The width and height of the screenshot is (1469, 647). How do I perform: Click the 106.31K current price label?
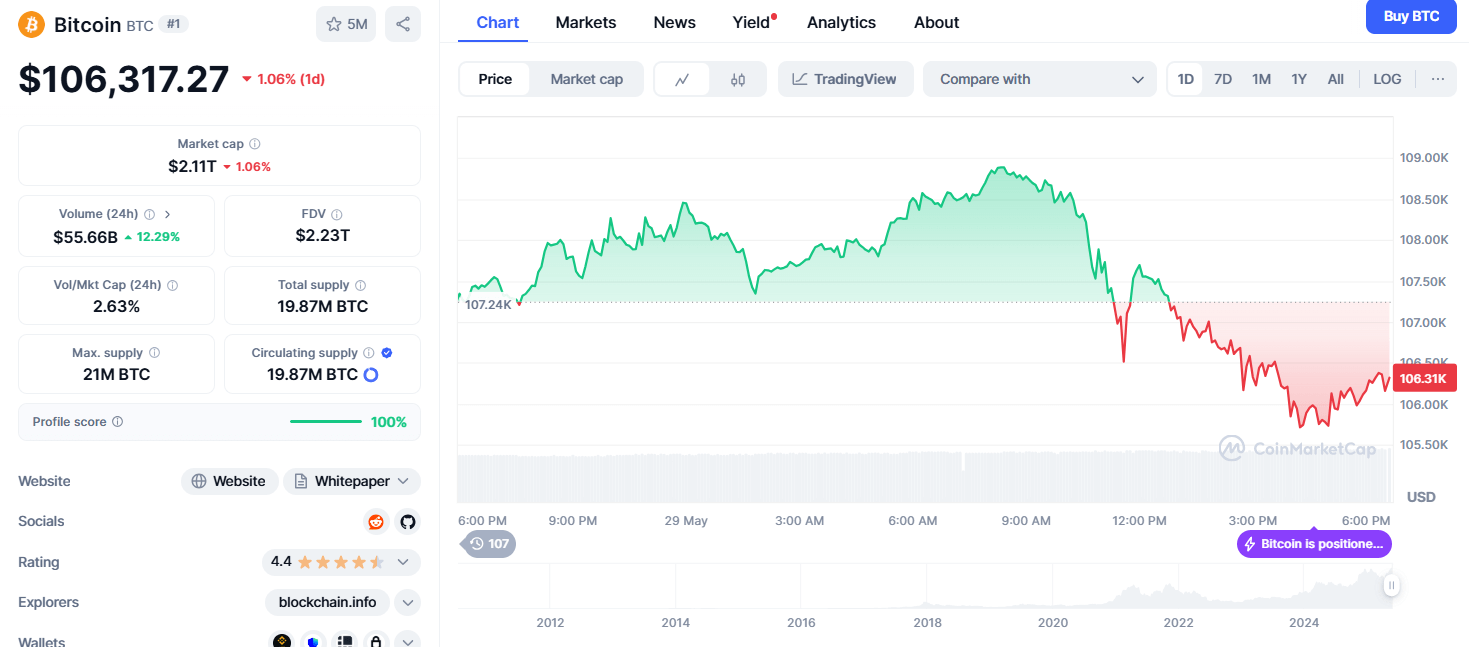pyautogui.click(x=1423, y=378)
